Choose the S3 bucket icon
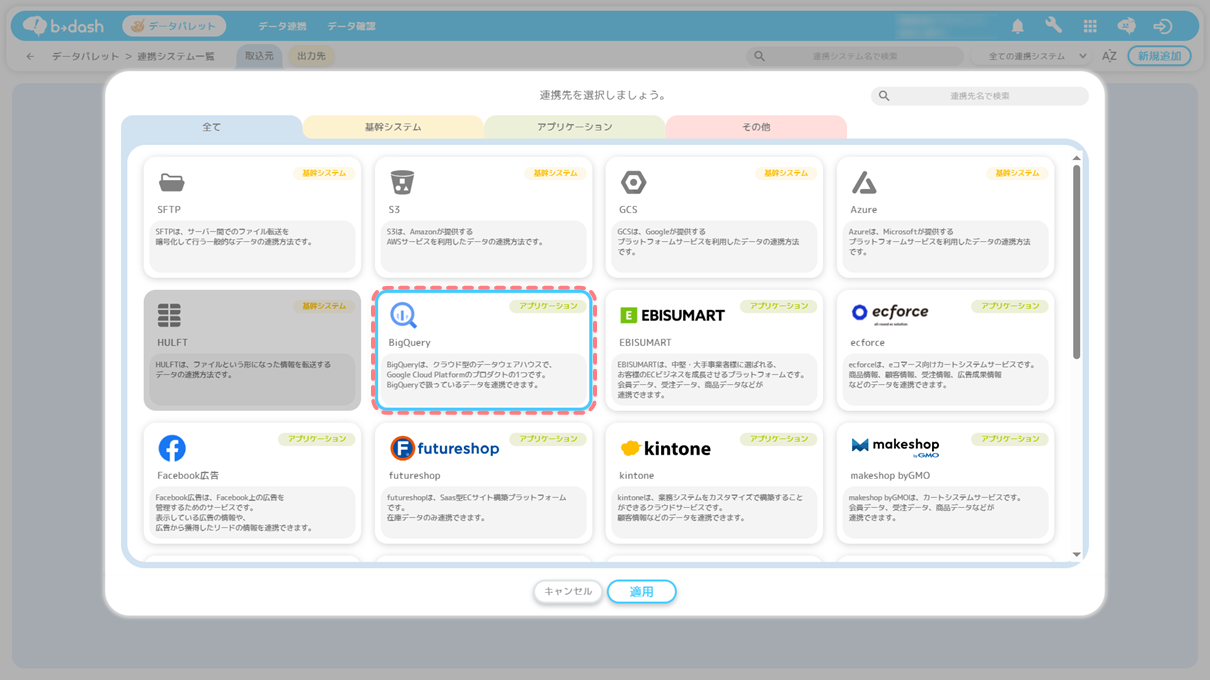 [x=402, y=182]
